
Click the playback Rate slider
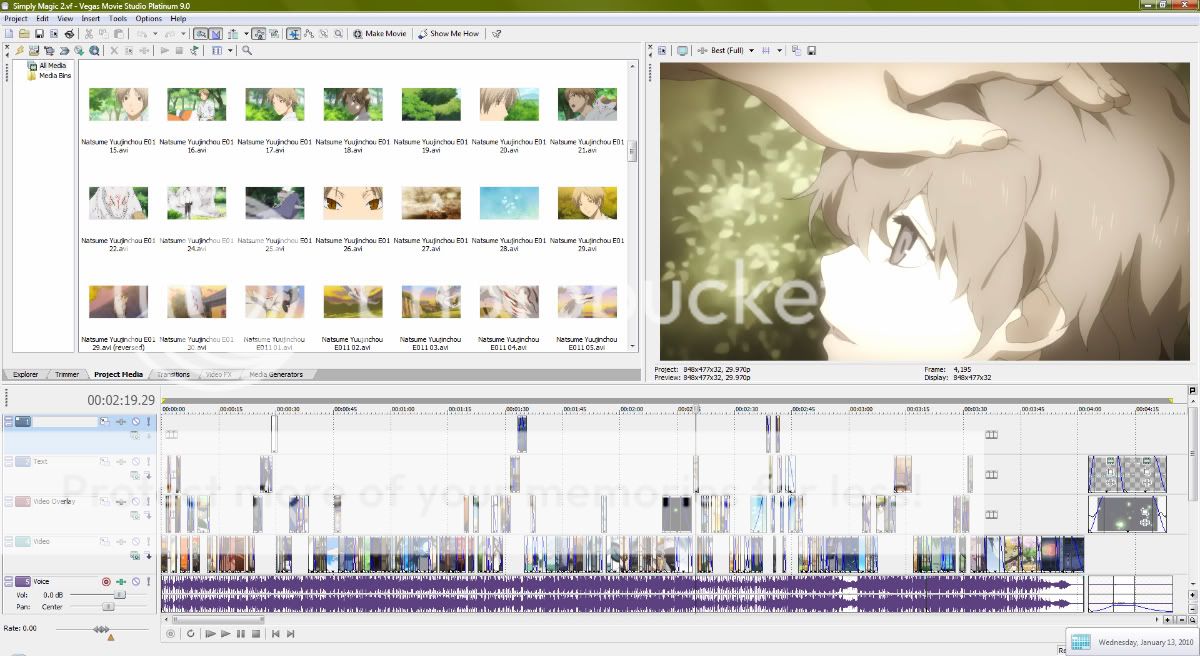102,629
